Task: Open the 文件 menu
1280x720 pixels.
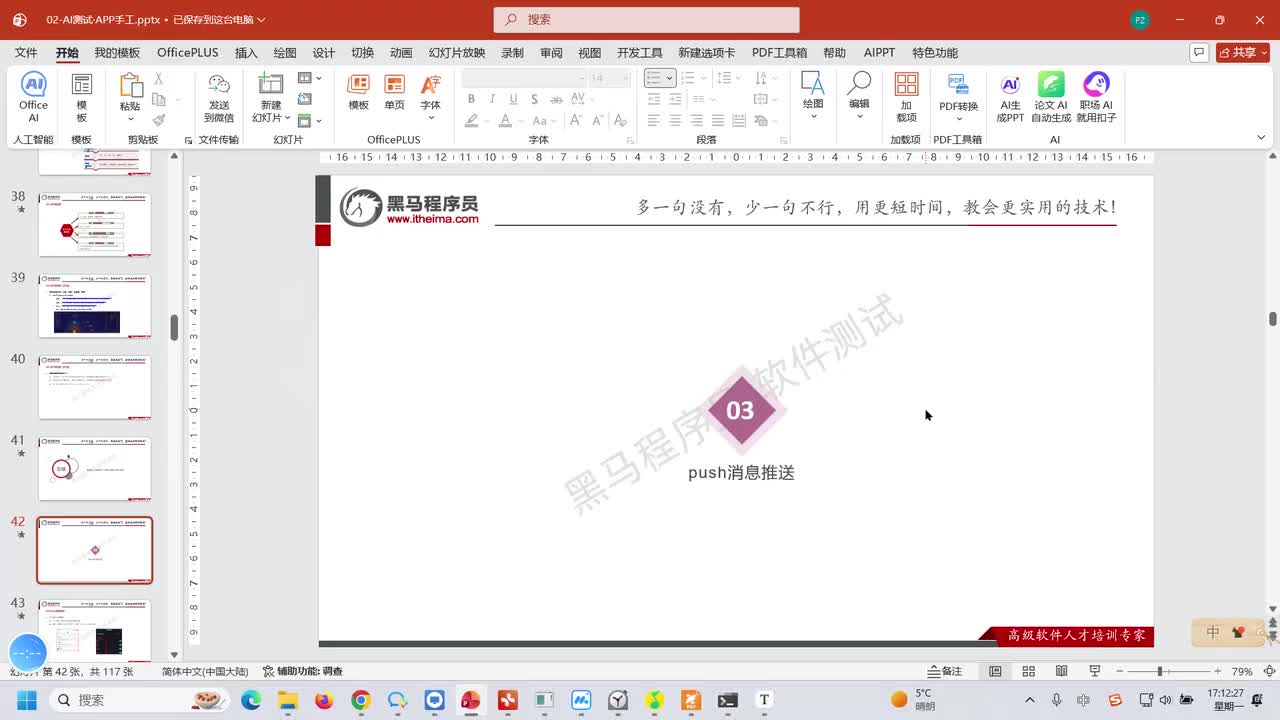Action: pyautogui.click(x=26, y=53)
